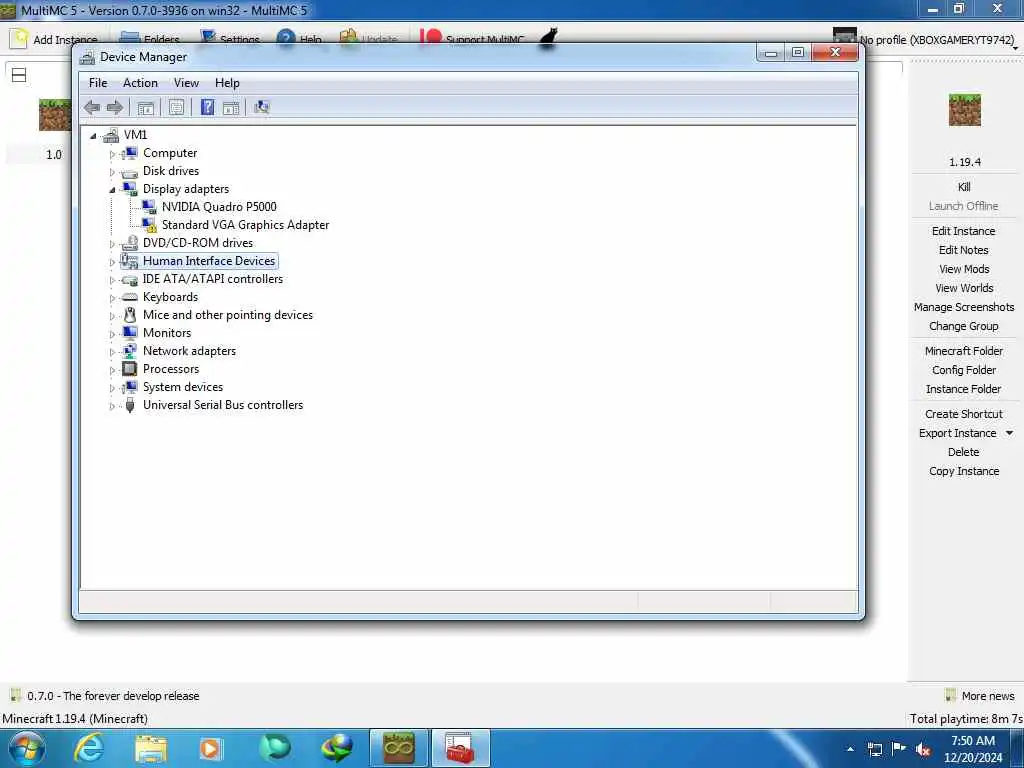The image size is (1024, 768).
Task: Open the Help menu in Device Manager
Action: point(227,83)
